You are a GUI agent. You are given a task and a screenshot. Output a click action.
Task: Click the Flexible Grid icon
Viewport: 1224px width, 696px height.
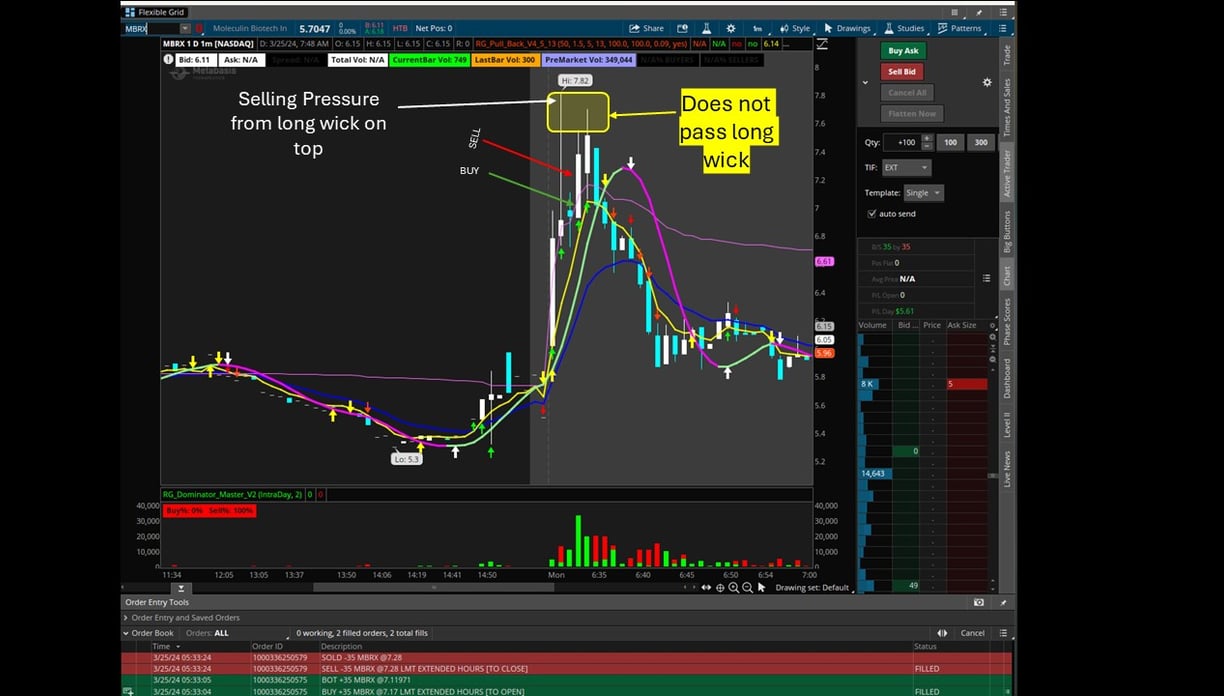[x=130, y=12]
